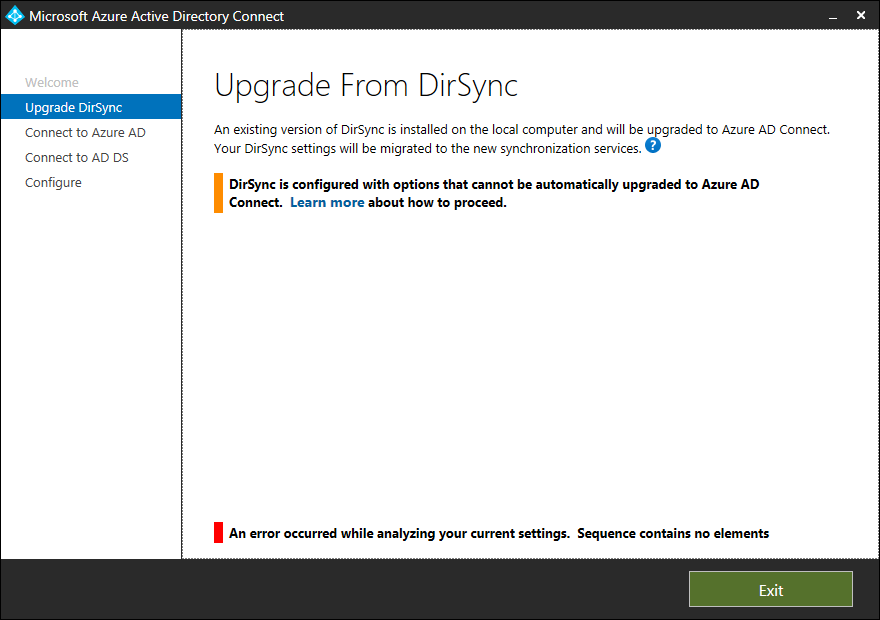The width and height of the screenshot is (880, 620).
Task: Click the green Exit button
Action: pos(771,589)
